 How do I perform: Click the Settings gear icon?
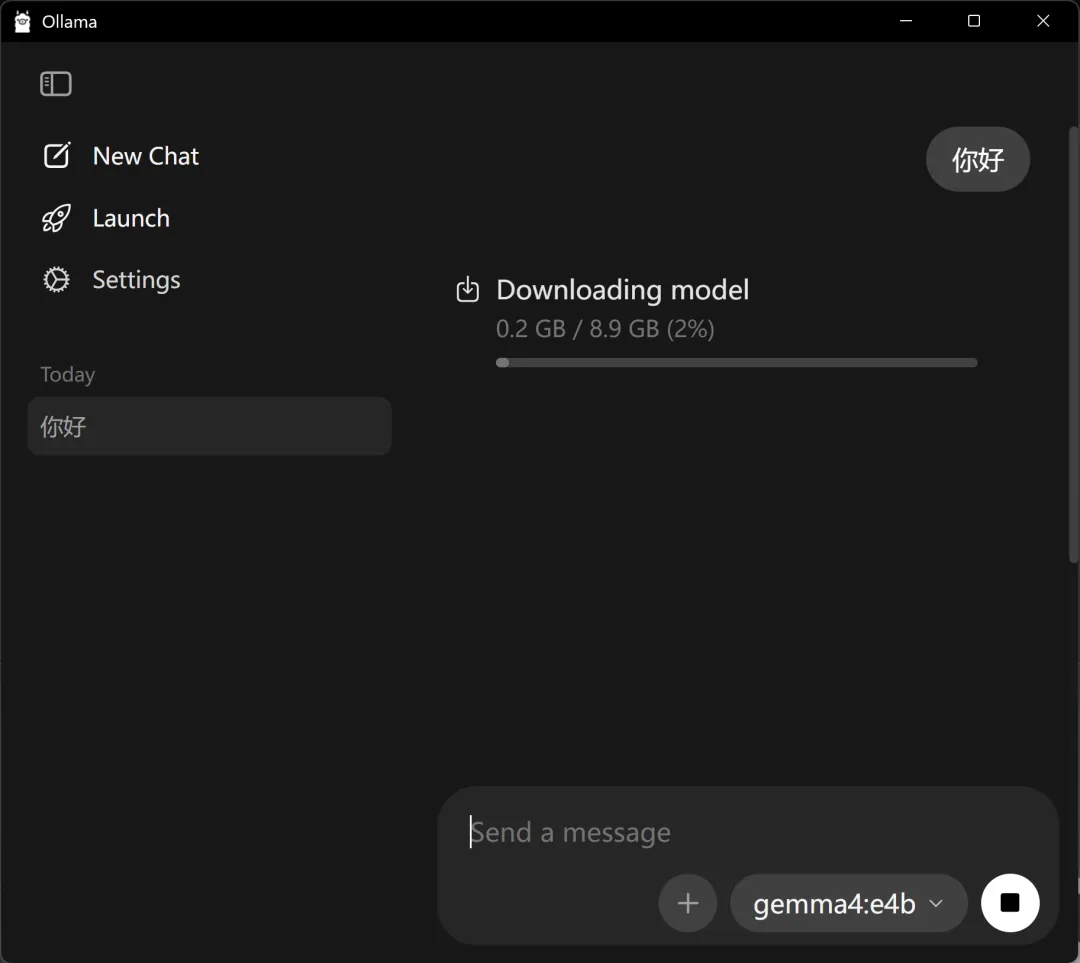pos(56,280)
